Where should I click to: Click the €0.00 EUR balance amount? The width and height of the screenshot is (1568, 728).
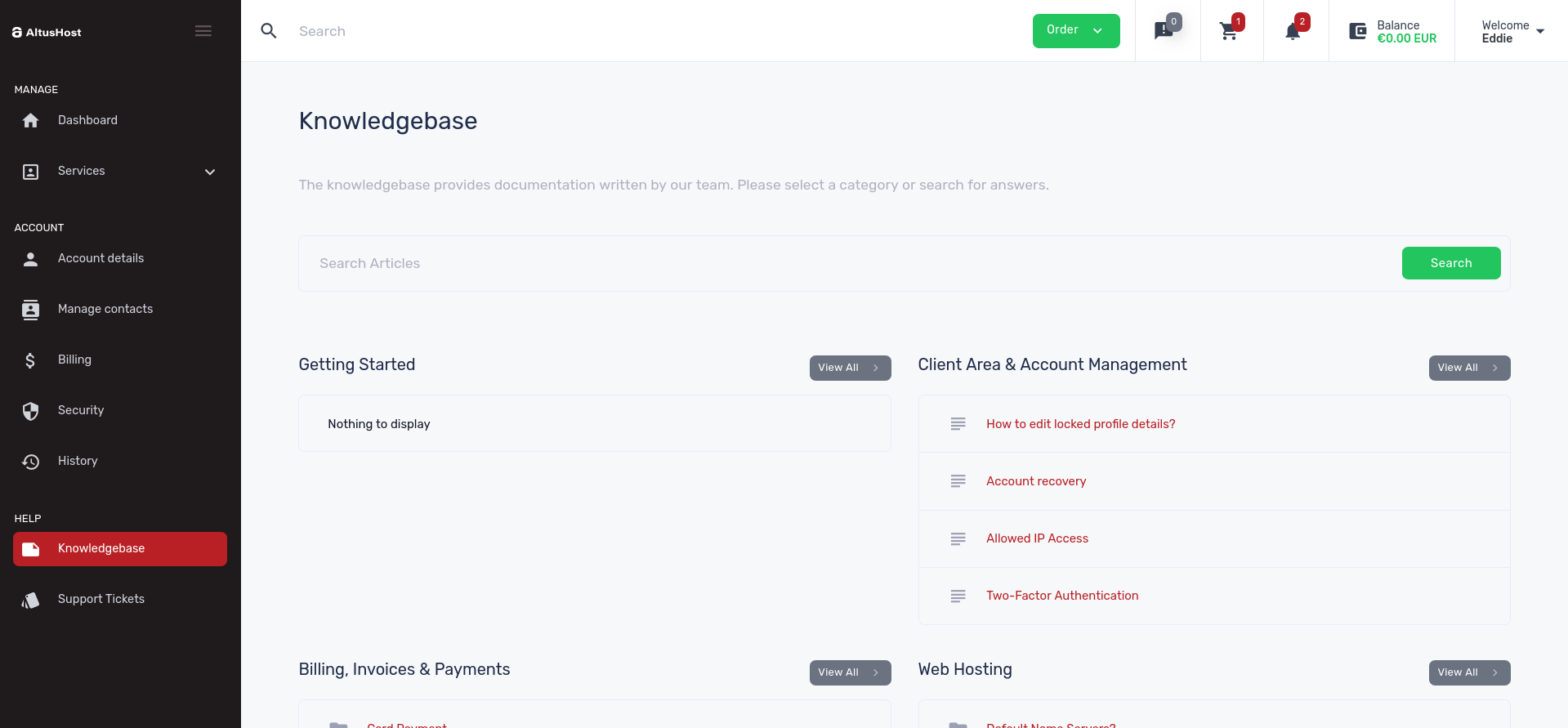coord(1406,38)
